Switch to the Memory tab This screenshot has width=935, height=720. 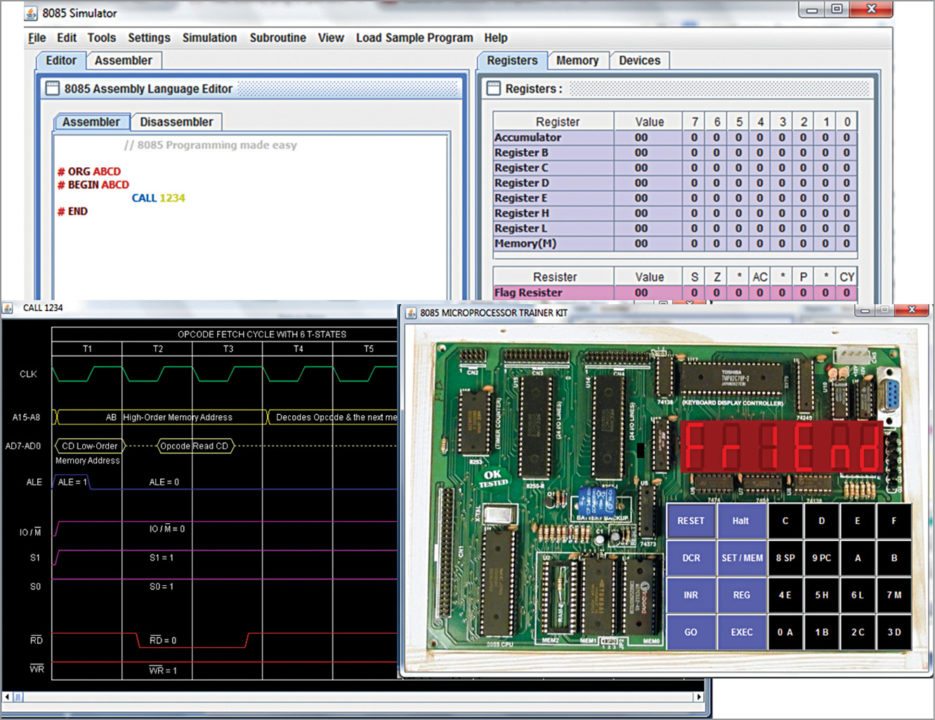[577, 61]
